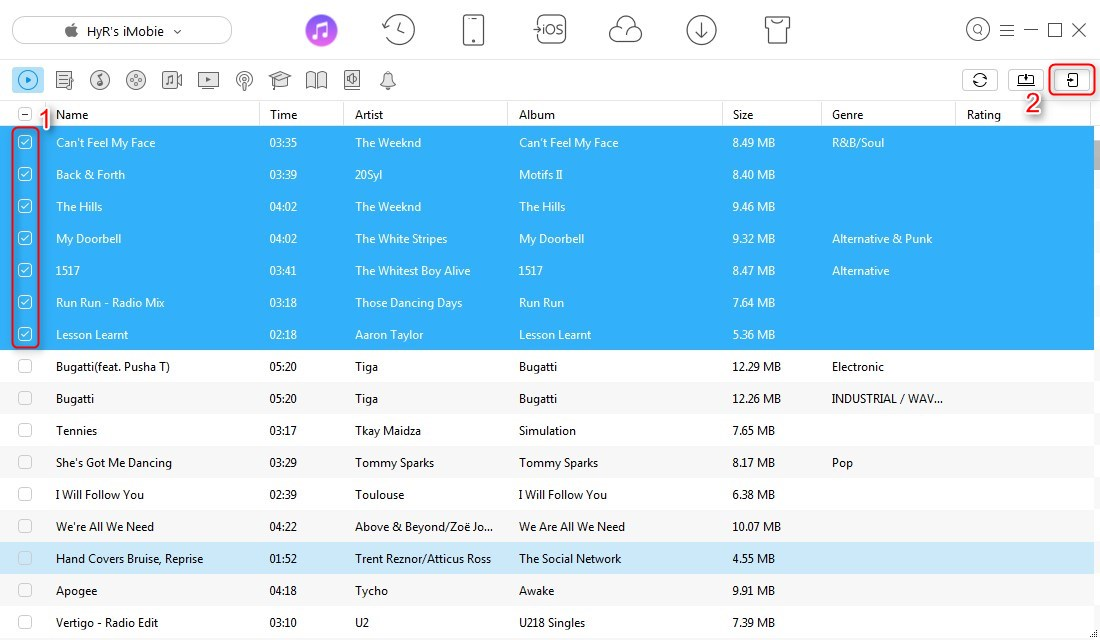Image resolution: width=1100 pixels, height=640 pixels.
Task: Uncheck The Hills checkbox
Action: 25,206
